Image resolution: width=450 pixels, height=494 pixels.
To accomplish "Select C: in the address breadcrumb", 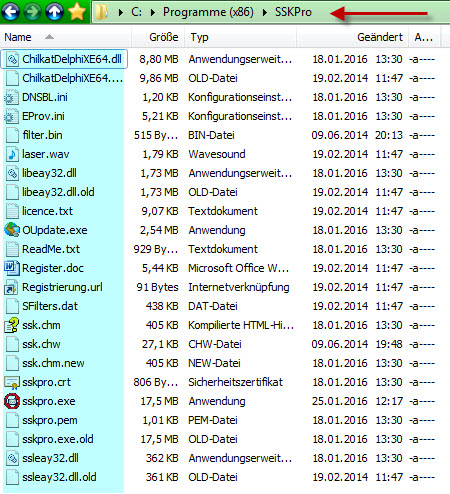I will click(x=136, y=12).
